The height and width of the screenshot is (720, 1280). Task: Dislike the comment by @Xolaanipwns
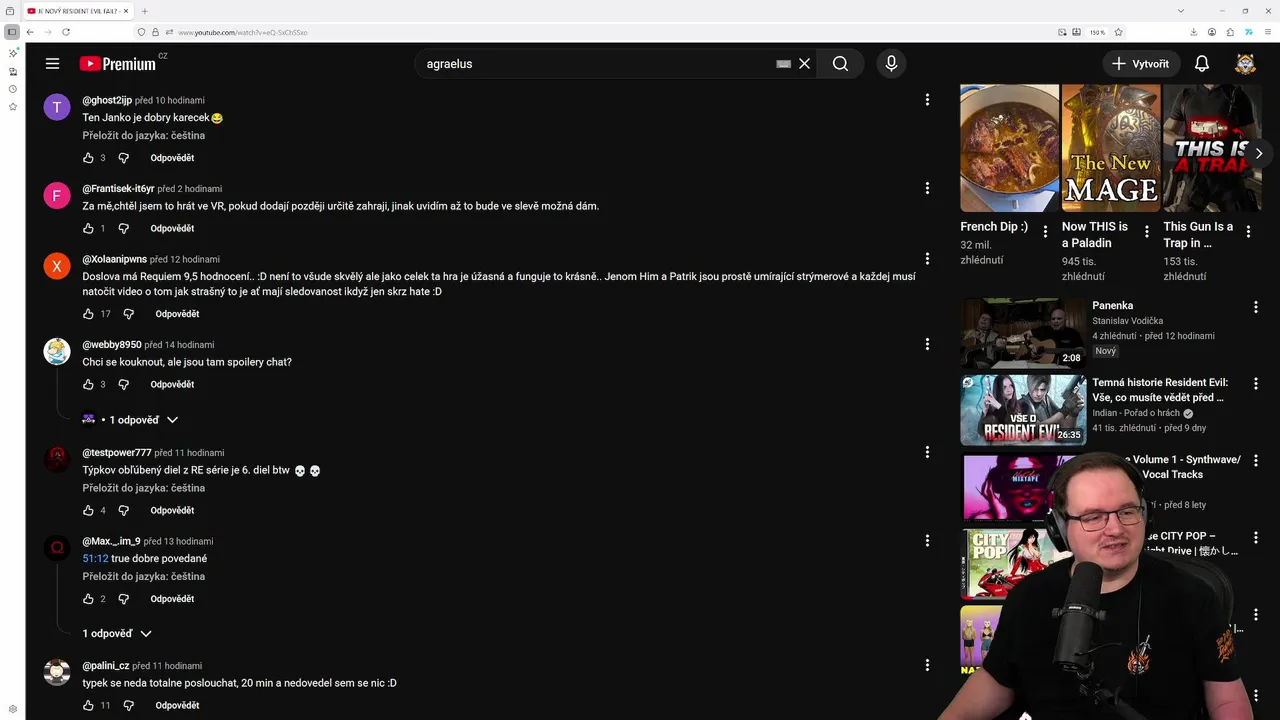(128, 314)
